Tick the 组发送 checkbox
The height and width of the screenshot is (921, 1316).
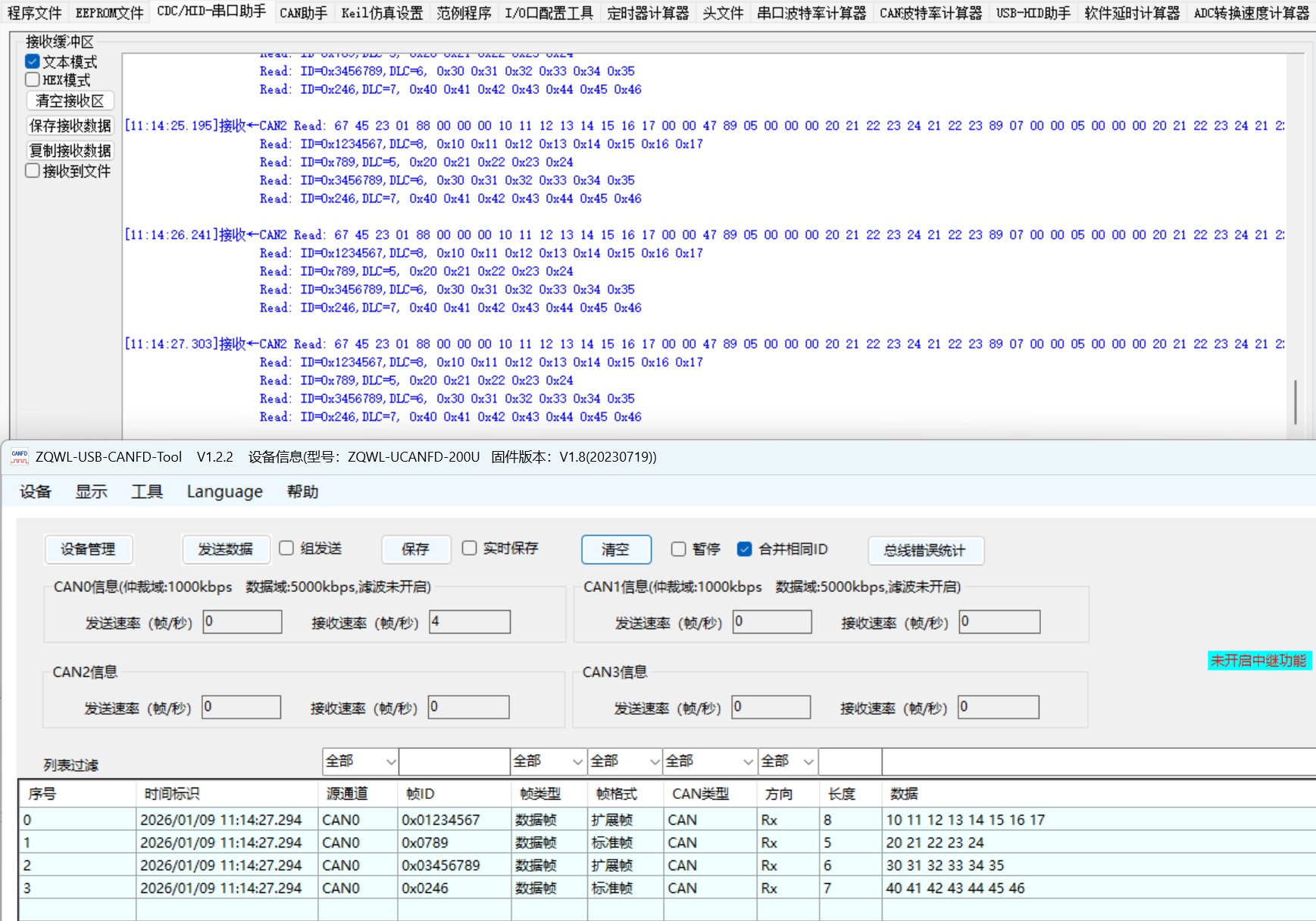[x=286, y=548]
